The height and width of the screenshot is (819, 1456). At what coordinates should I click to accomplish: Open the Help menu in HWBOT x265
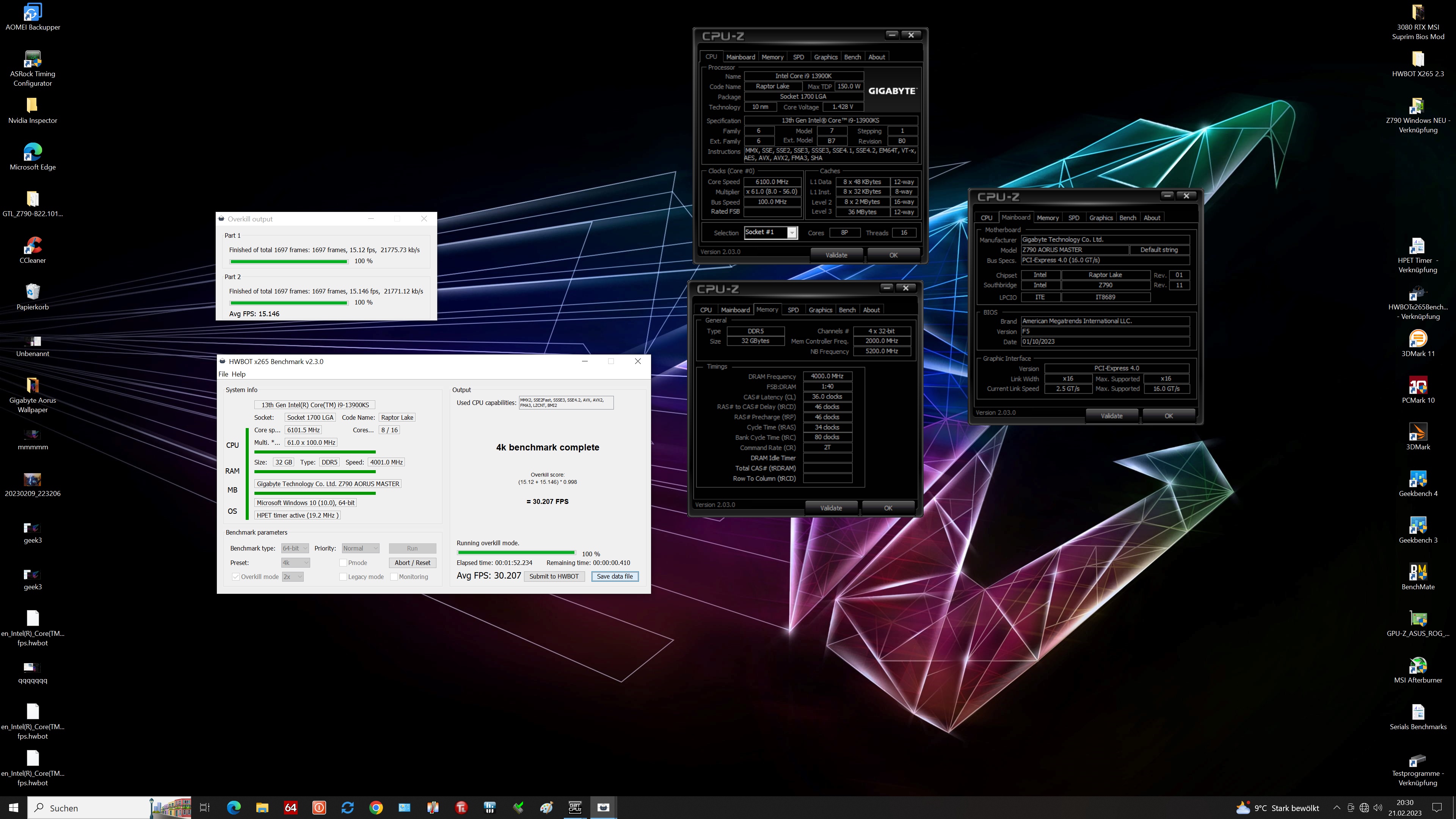coord(238,374)
